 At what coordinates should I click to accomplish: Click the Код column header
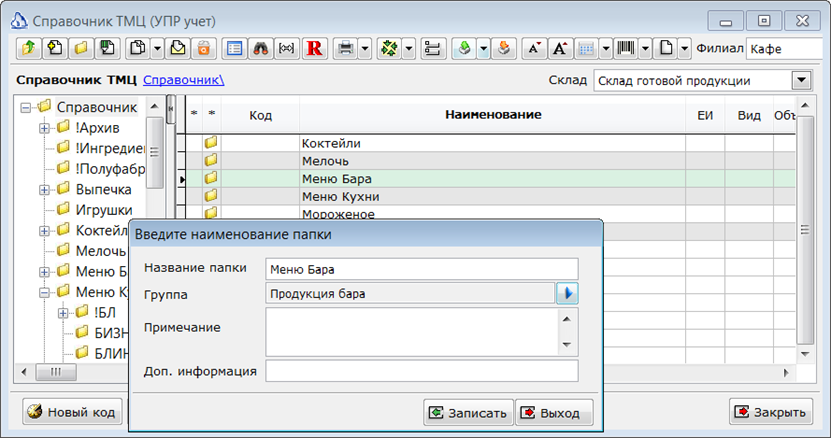coord(260,115)
